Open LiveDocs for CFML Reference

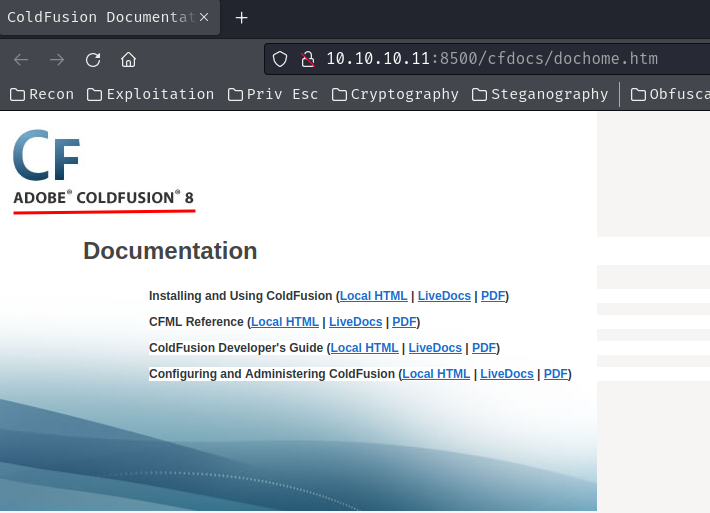tap(355, 322)
